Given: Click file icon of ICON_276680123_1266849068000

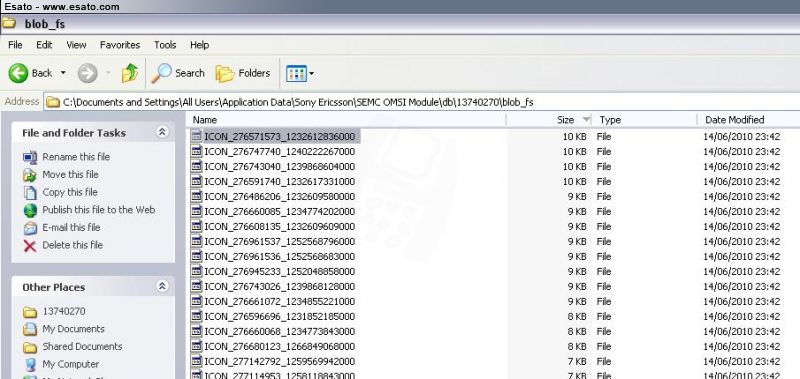Looking at the screenshot, I should (x=196, y=346).
